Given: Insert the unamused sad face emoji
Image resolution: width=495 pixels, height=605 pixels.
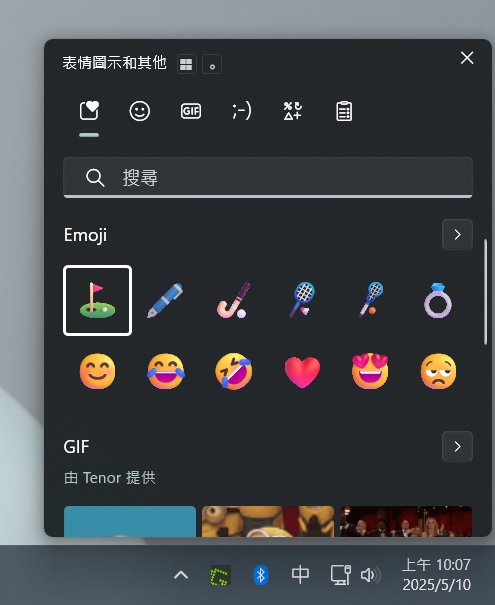Looking at the screenshot, I should [x=438, y=371].
